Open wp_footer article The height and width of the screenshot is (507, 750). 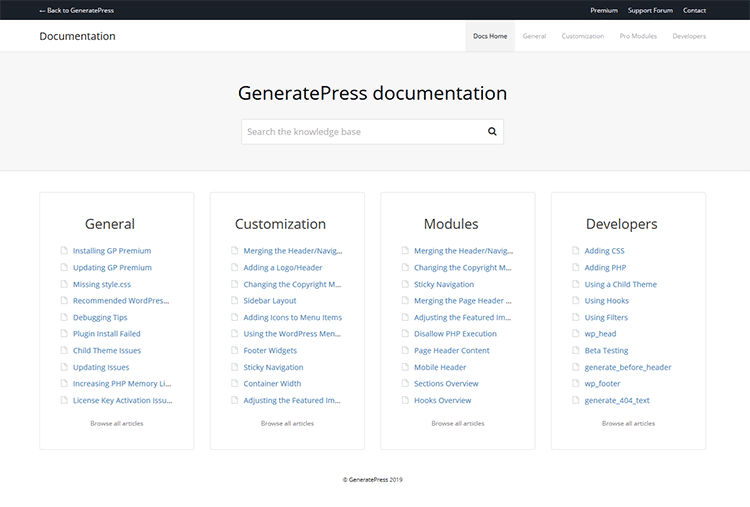click(x=602, y=384)
